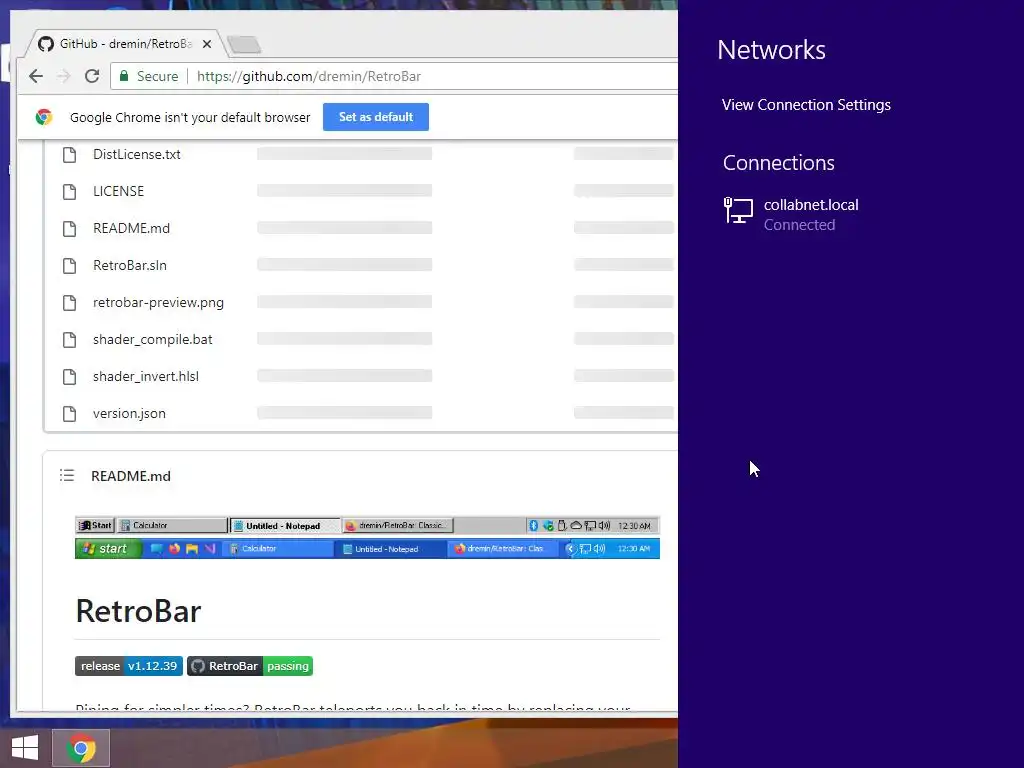This screenshot has height=768, width=1024.
Task: Open retrobar-preview.png file
Action: 158,302
